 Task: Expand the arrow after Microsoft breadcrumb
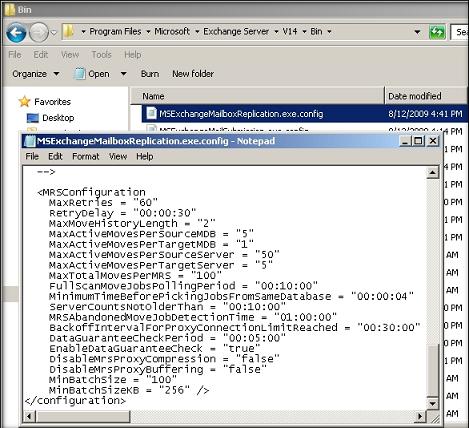[x=197, y=32]
